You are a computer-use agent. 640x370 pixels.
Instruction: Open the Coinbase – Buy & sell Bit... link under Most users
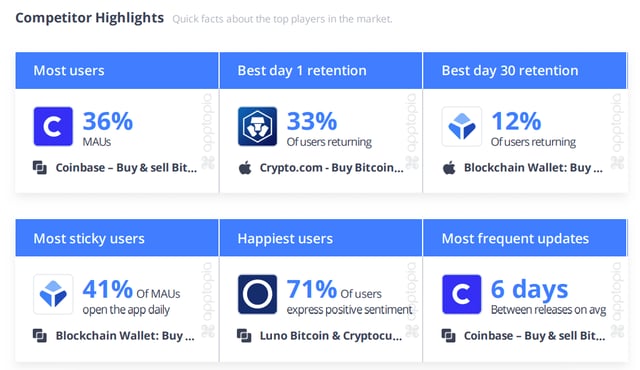click(x=126, y=168)
